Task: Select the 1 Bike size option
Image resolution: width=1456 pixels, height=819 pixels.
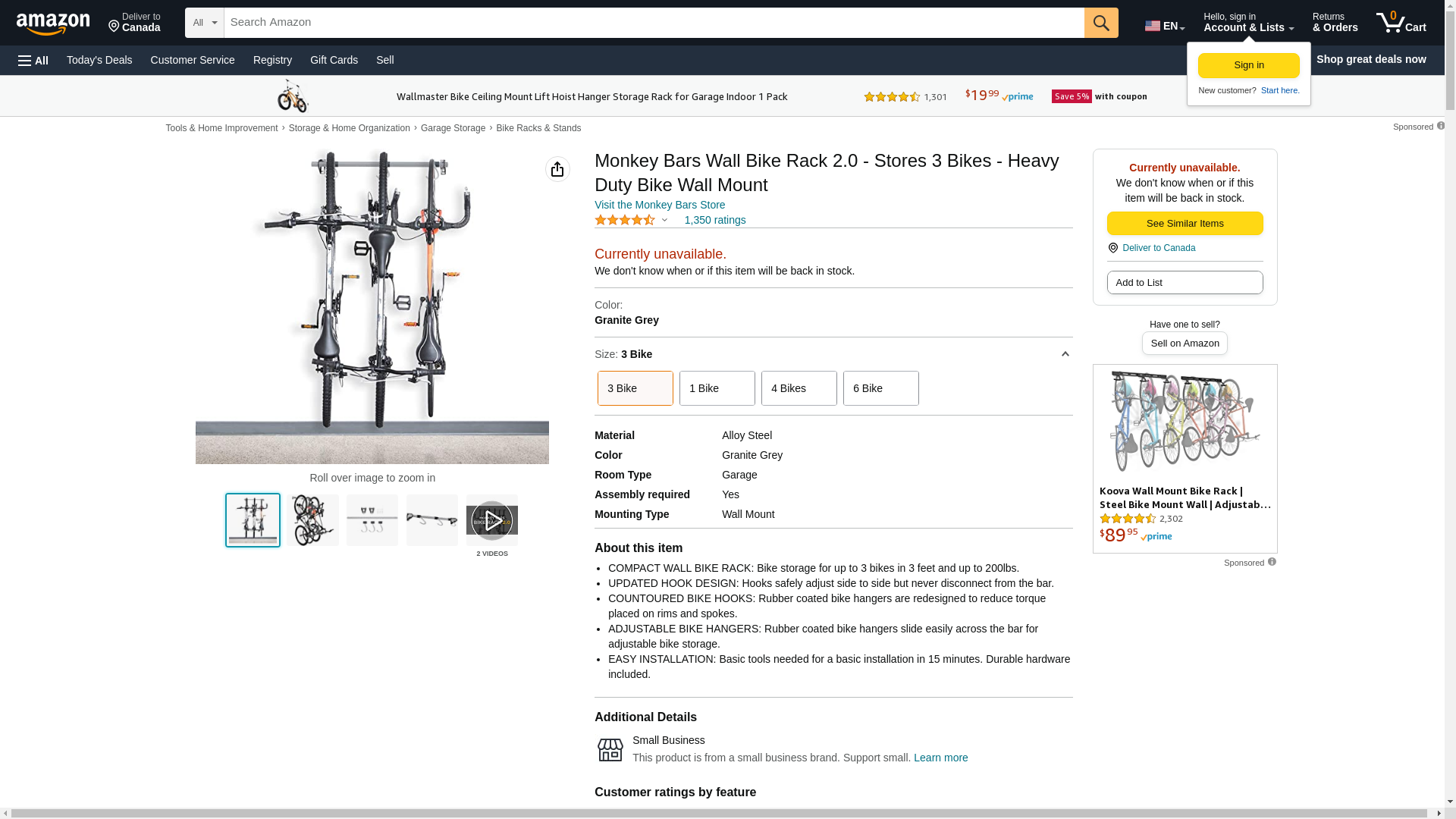Action: pos(717,388)
